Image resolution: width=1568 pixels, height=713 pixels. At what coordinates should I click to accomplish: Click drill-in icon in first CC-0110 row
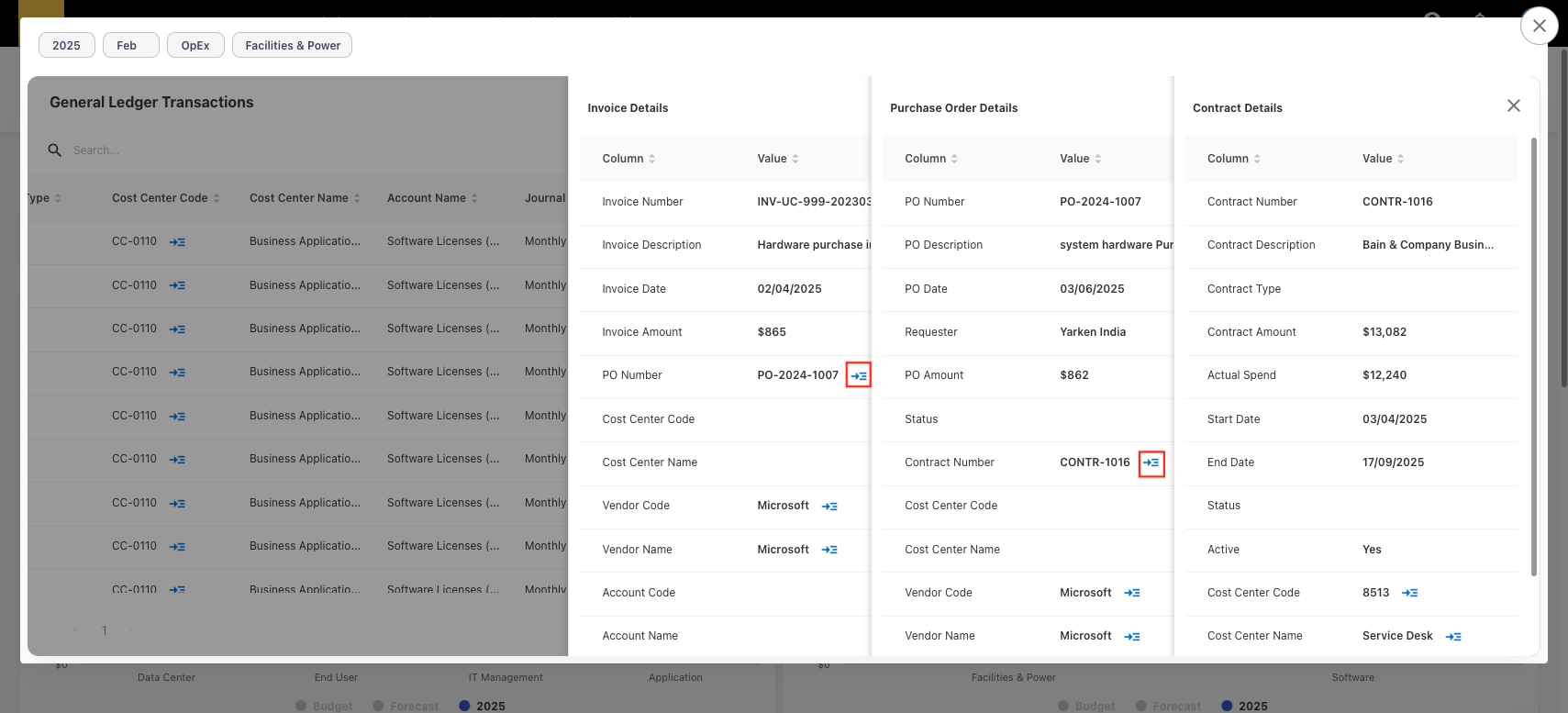[x=177, y=242]
